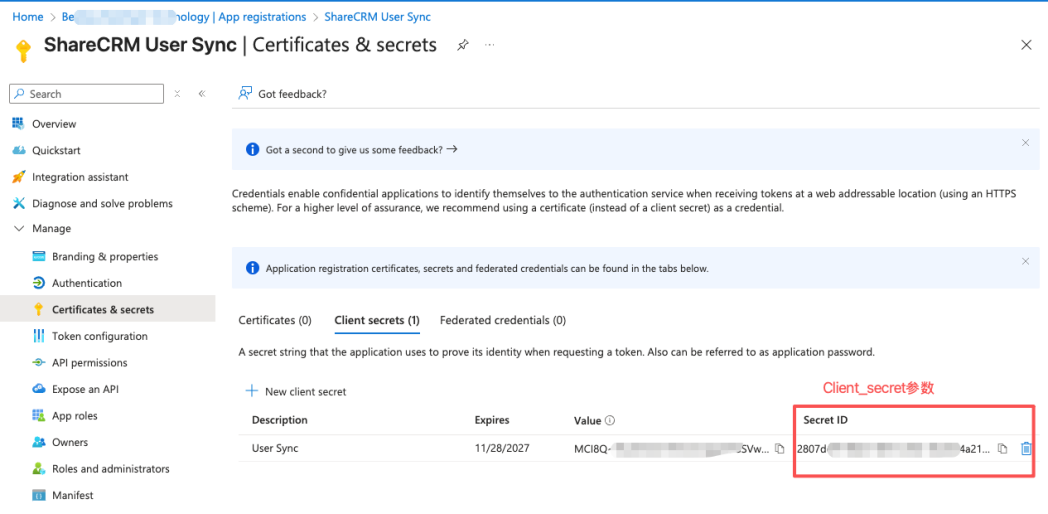Collapse the Manage section

tap(19, 229)
